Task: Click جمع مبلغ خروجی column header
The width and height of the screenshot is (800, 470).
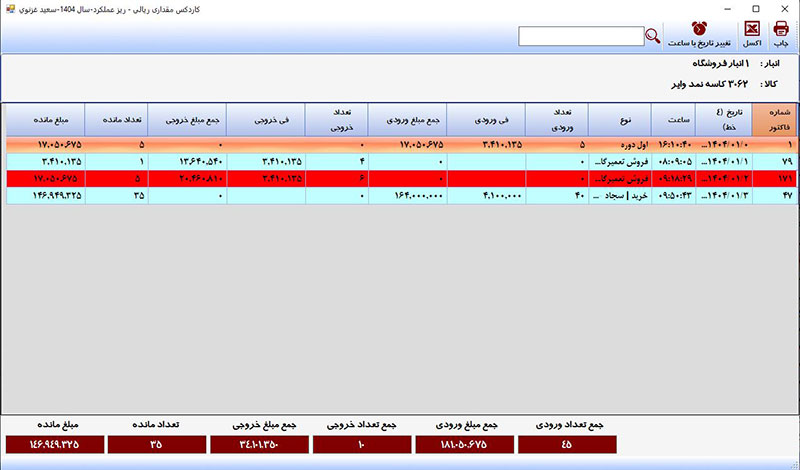Action: pyautogui.click(x=187, y=119)
